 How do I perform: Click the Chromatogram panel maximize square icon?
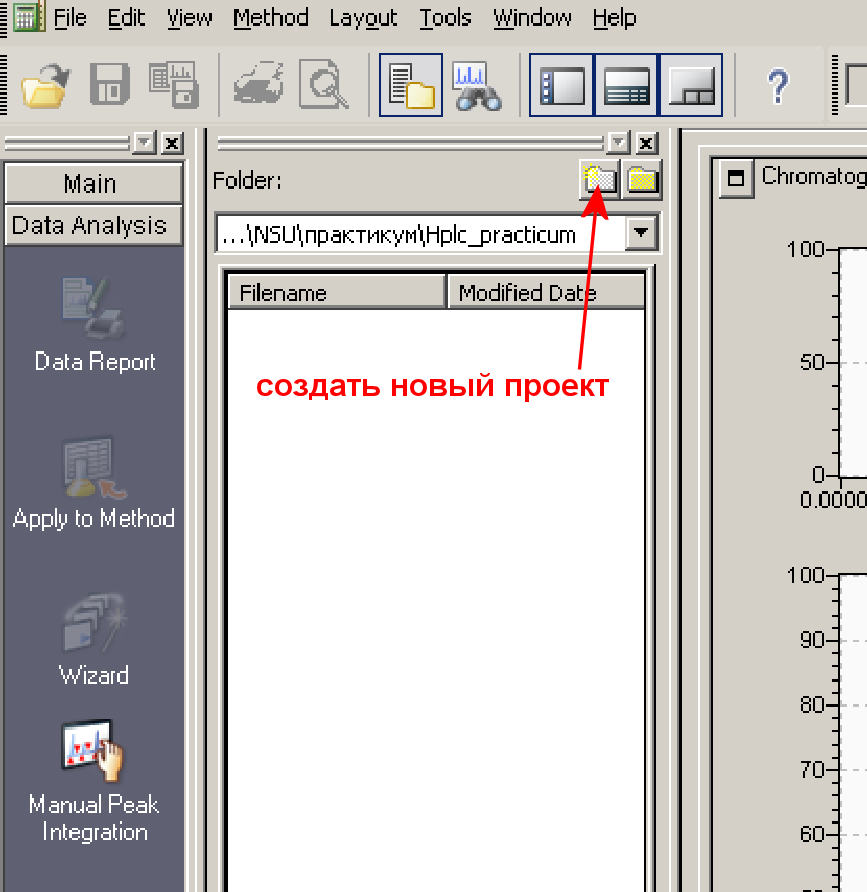click(x=736, y=178)
